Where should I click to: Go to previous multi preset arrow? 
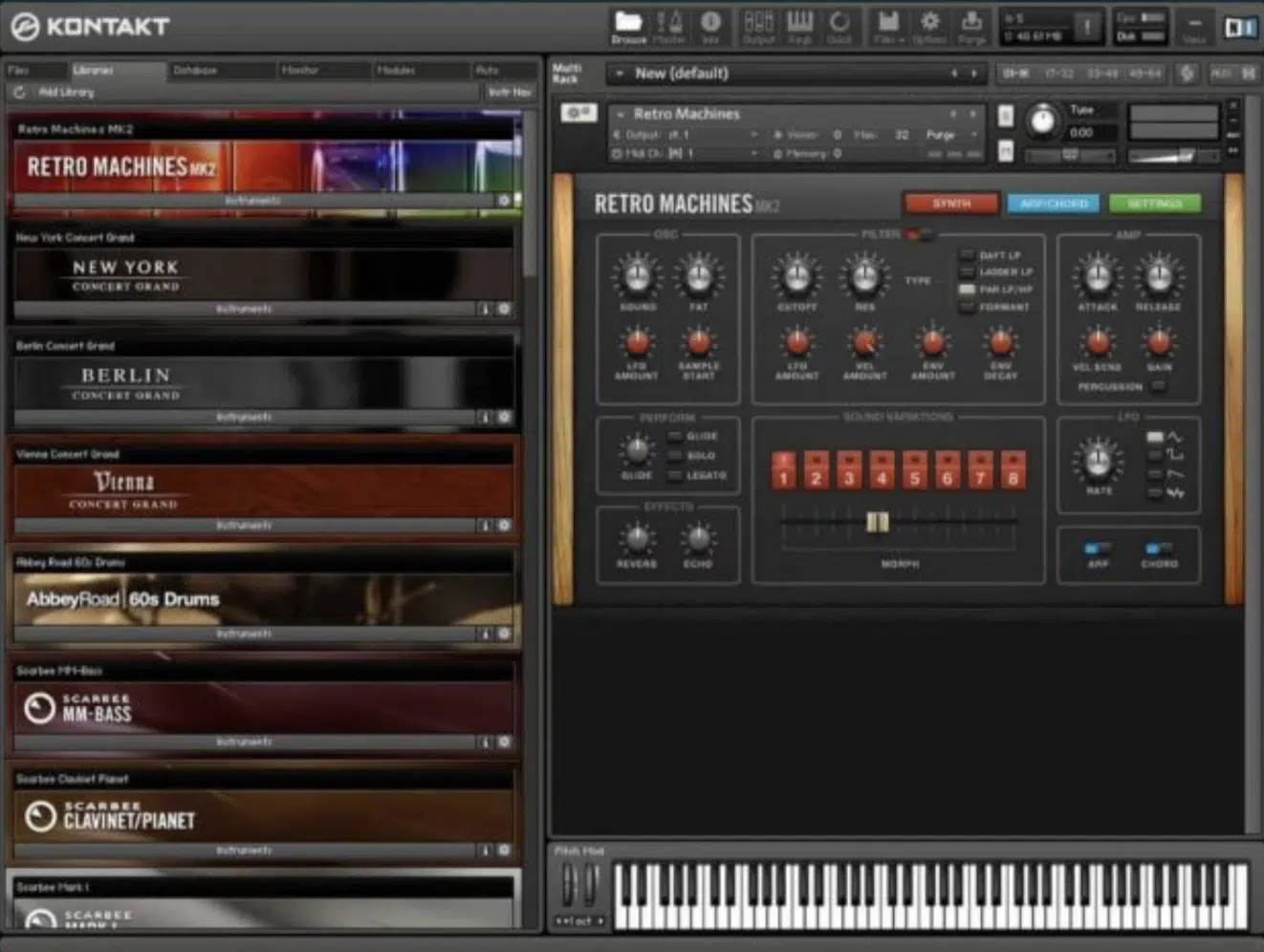click(953, 74)
